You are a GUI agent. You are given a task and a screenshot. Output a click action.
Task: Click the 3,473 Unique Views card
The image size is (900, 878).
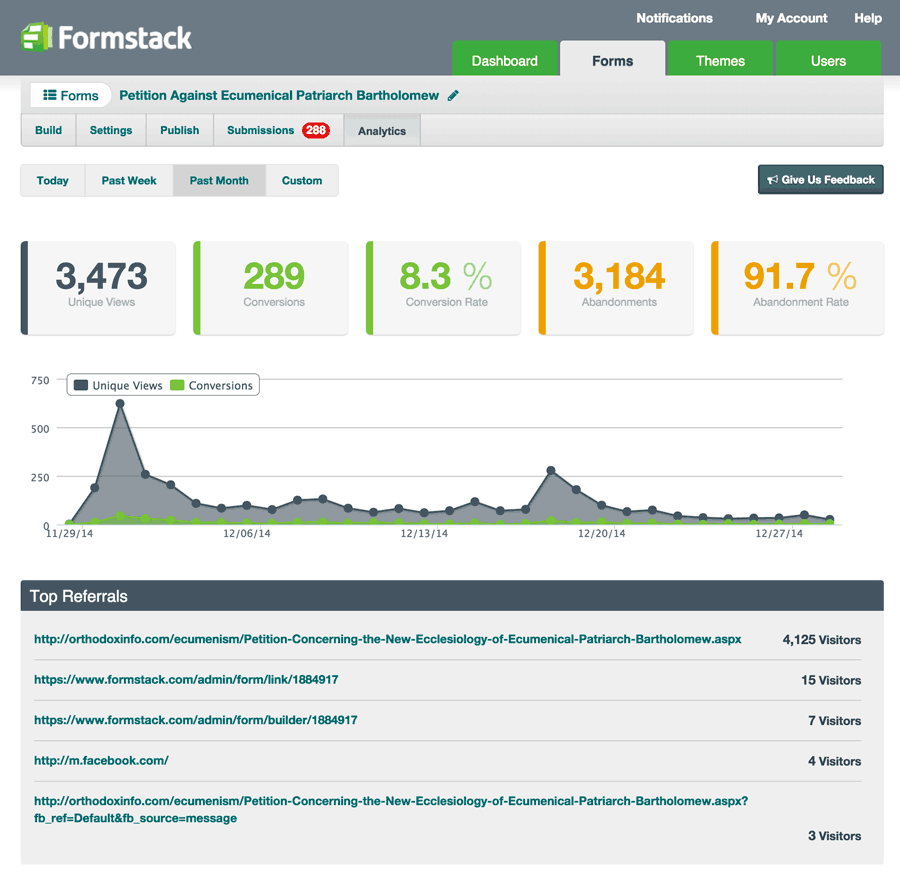pyautogui.click(x=98, y=288)
